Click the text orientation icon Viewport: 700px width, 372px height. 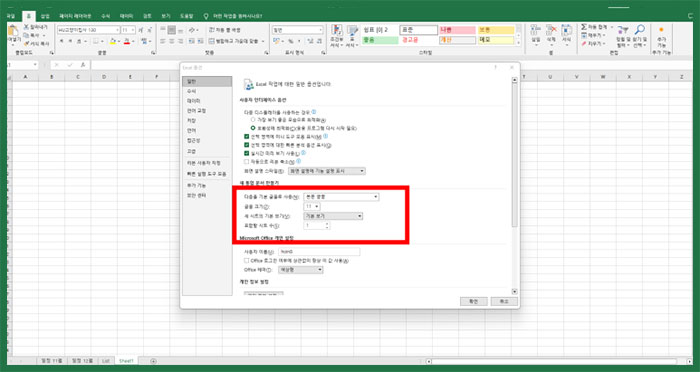[192, 30]
